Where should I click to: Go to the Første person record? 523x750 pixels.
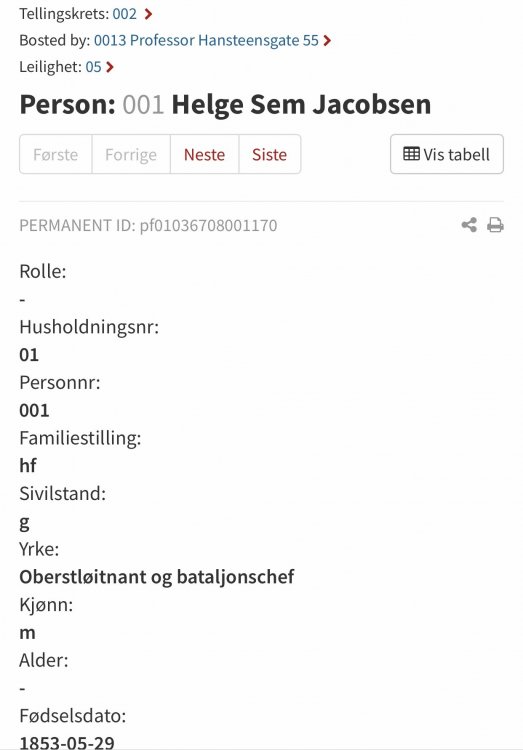(56, 154)
